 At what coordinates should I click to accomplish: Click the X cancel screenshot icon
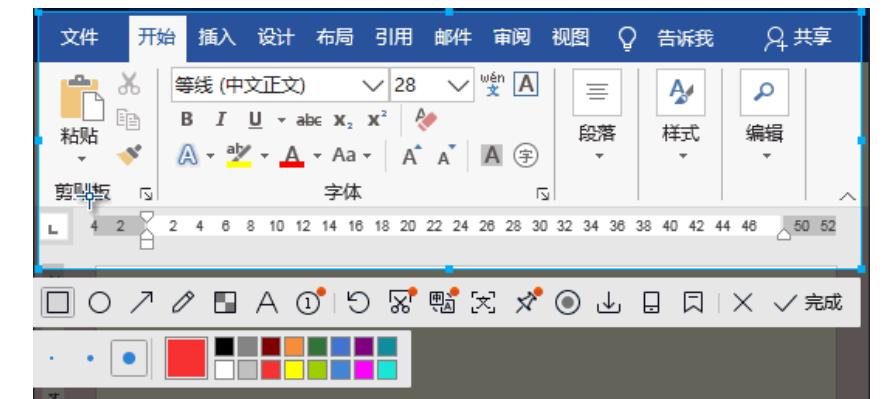pos(742,303)
